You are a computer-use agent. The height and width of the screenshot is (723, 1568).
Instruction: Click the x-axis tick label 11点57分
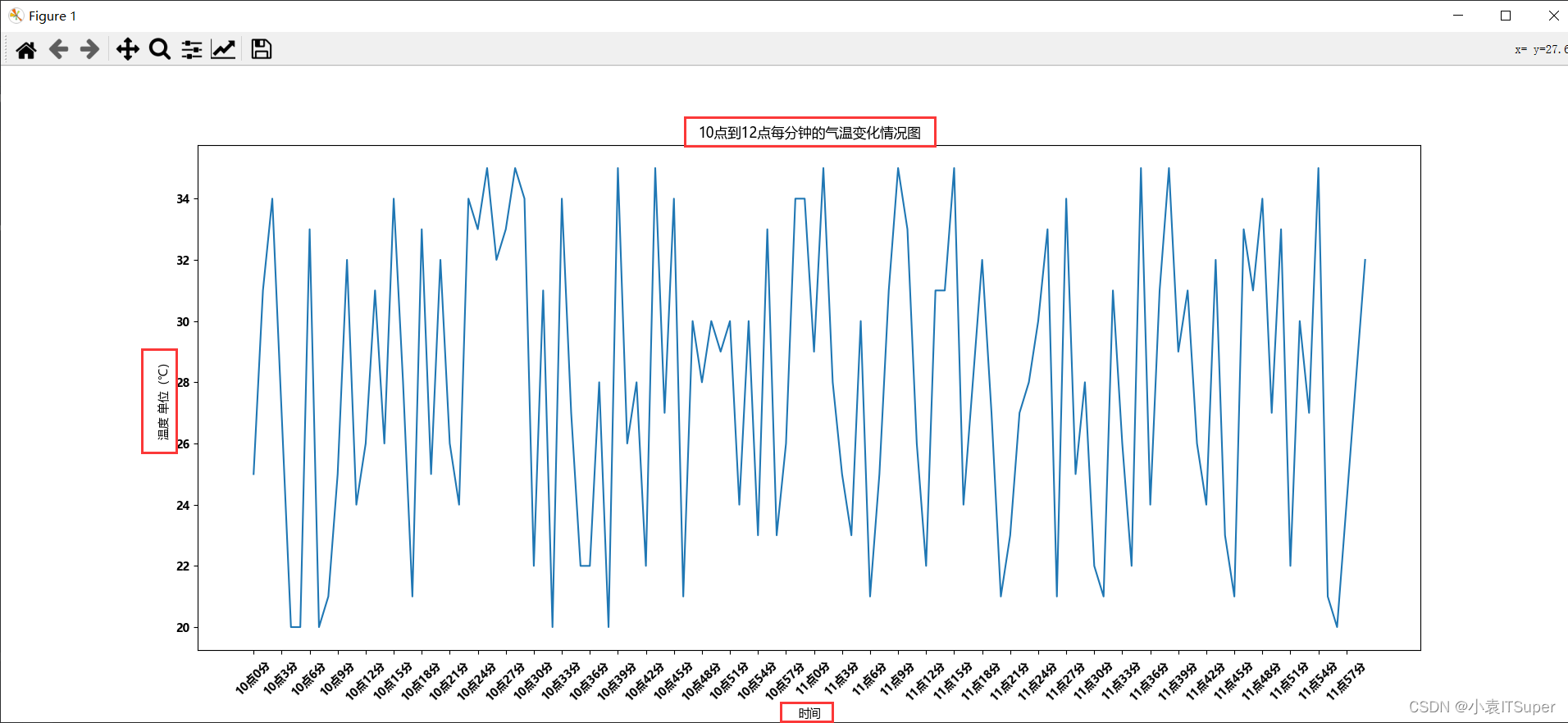coord(1344,680)
